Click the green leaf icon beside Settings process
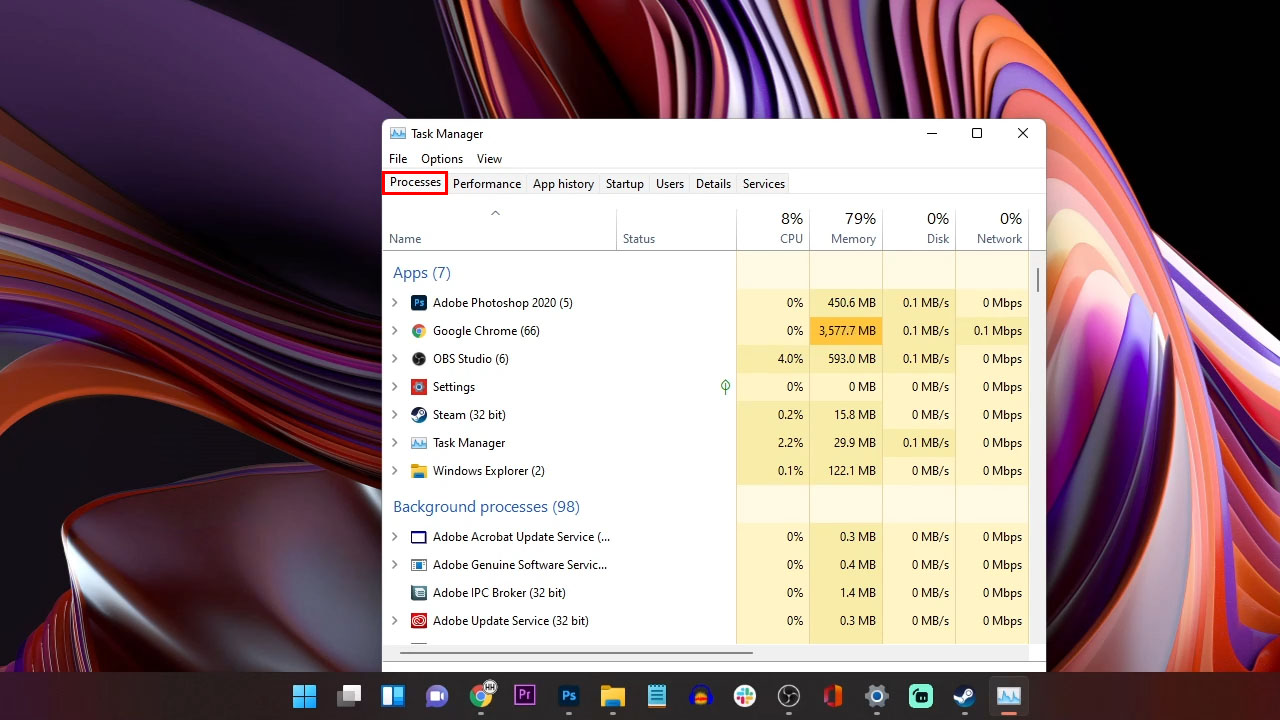Image resolution: width=1280 pixels, height=720 pixels. pyautogui.click(x=725, y=387)
